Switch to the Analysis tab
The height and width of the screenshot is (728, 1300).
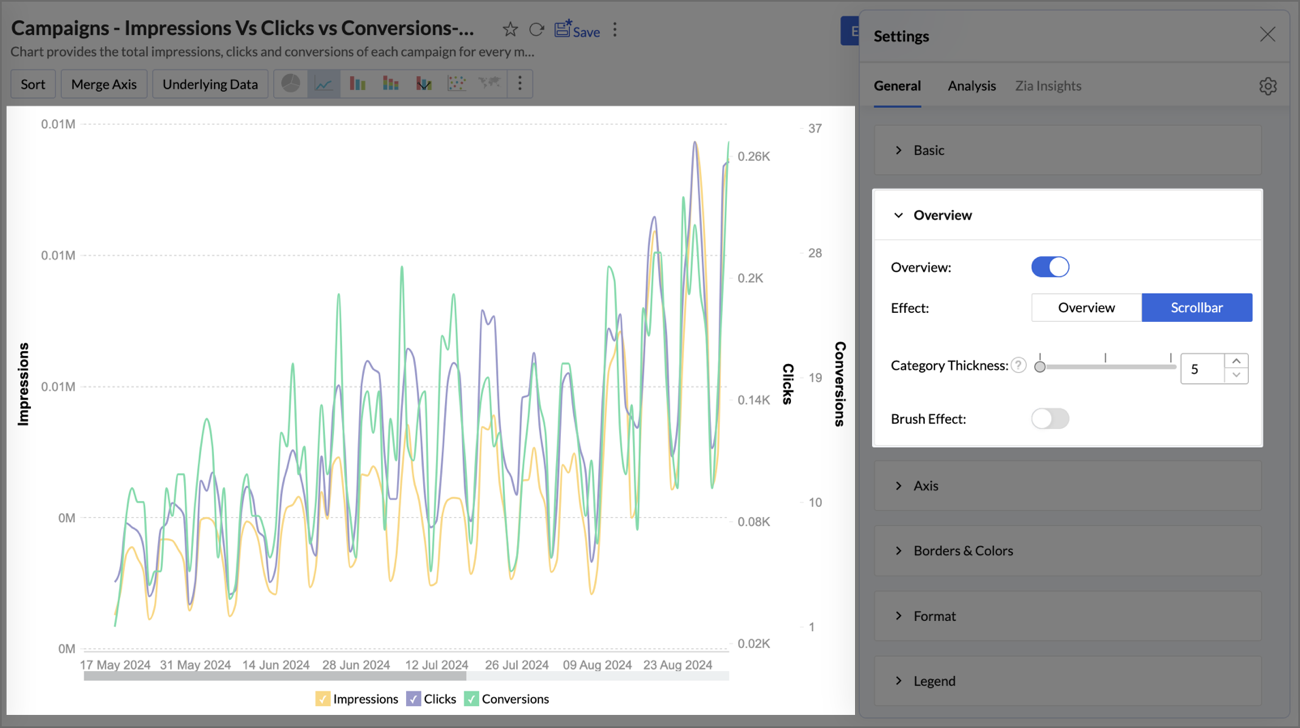(971, 86)
